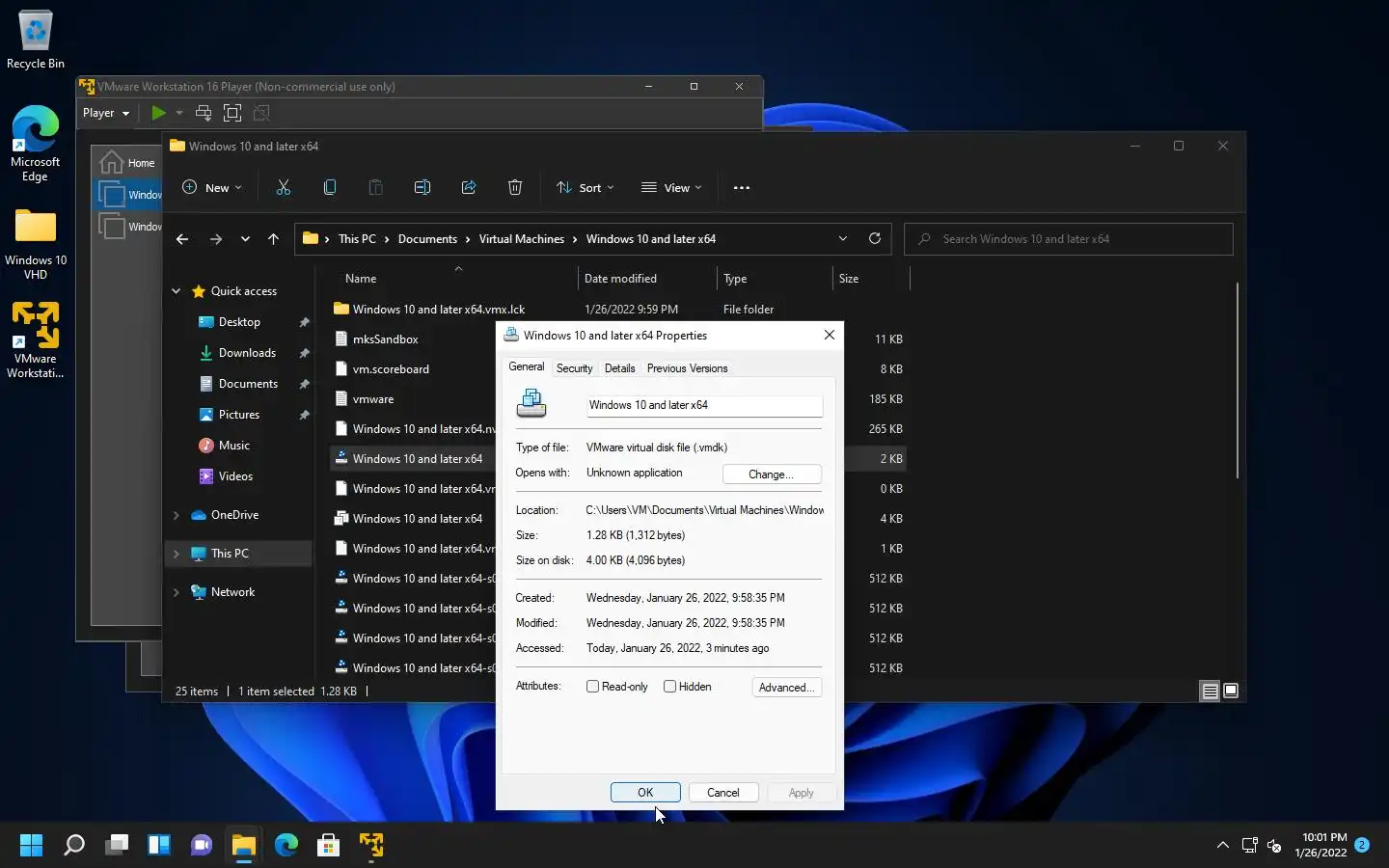Switch to large icons view layout icon
1389x868 pixels.
tap(1231, 691)
